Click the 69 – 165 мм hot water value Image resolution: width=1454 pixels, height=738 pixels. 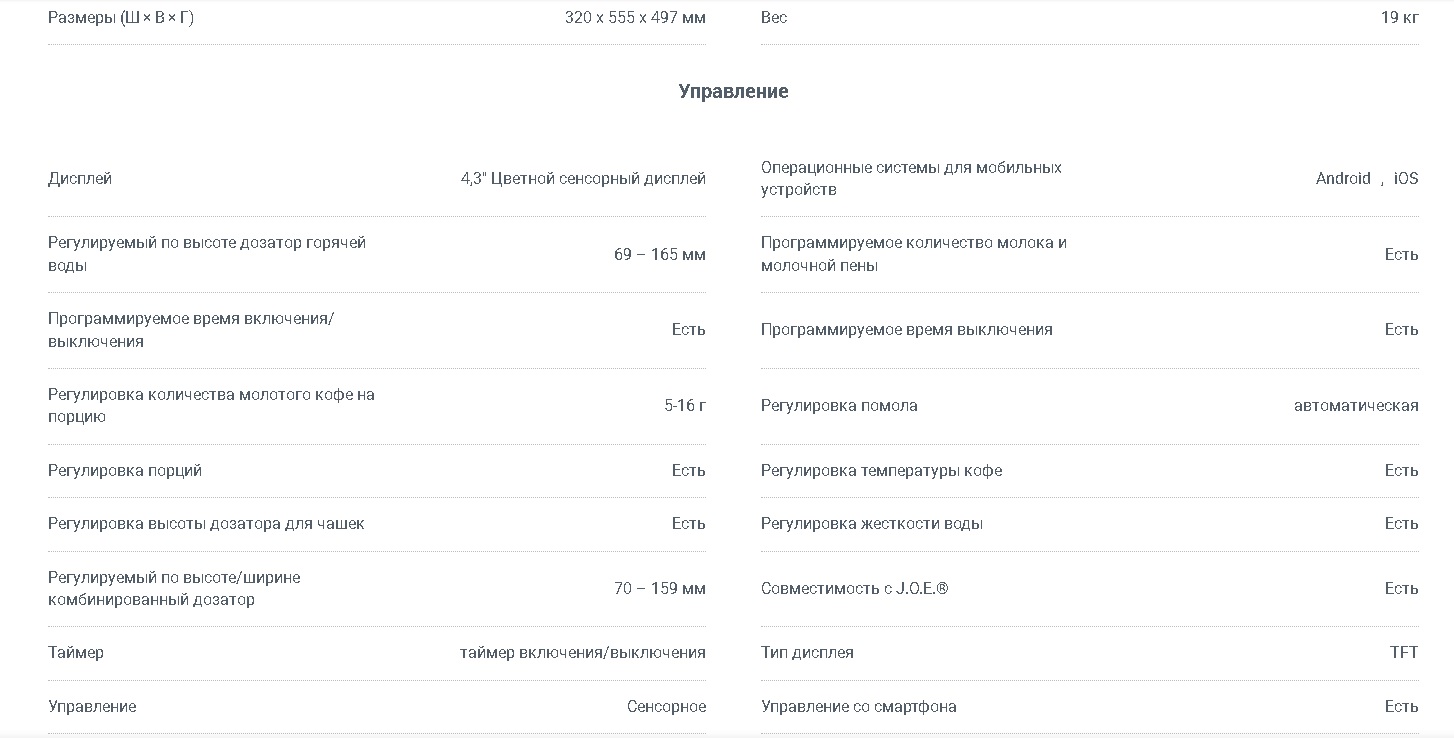660,254
